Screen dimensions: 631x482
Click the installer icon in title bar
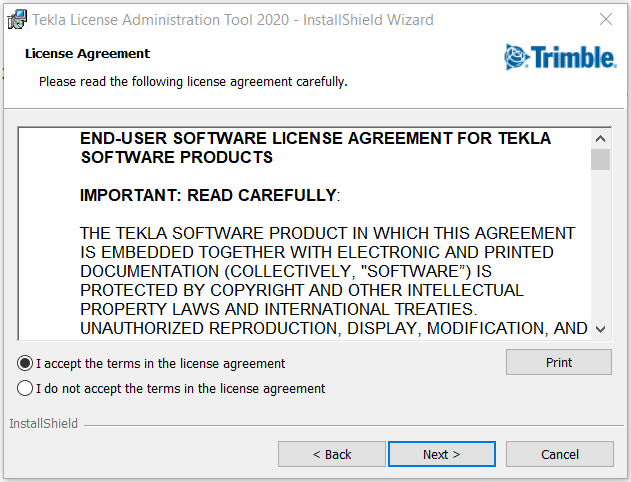[x=17, y=19]
